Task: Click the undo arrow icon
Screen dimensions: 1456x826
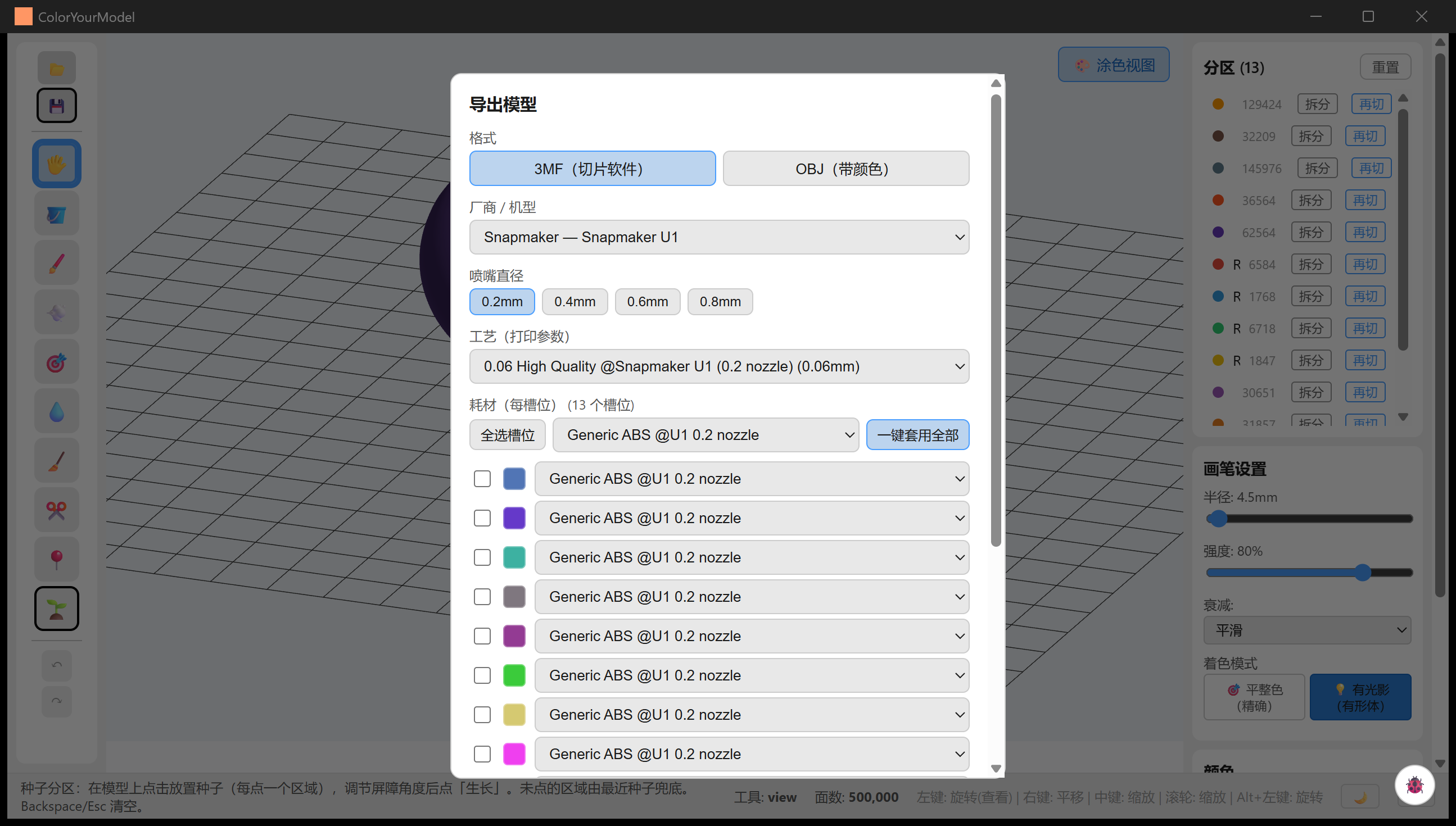Action: tap(57, 665)
